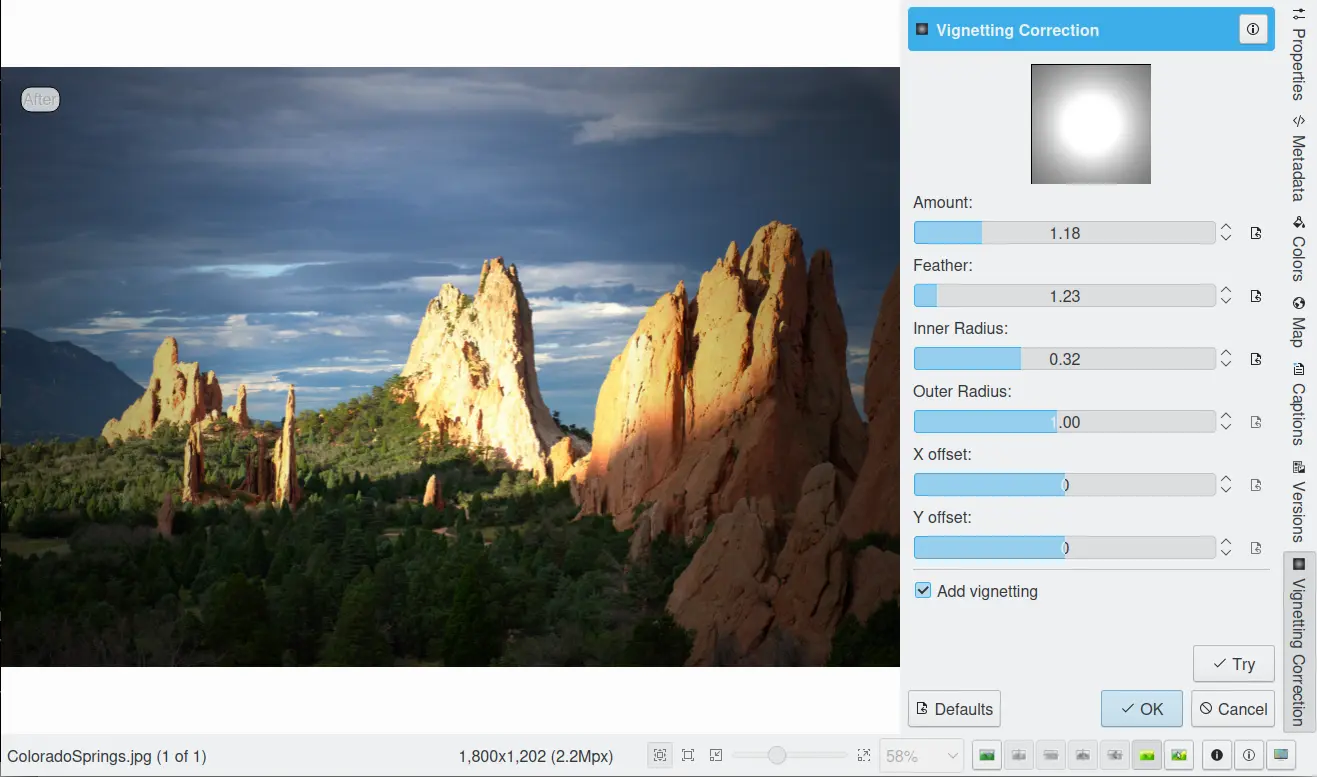Viewport: 1317px width, 777px height.
Task: Reset the Amount value to default
Action: coord(1256,233)
